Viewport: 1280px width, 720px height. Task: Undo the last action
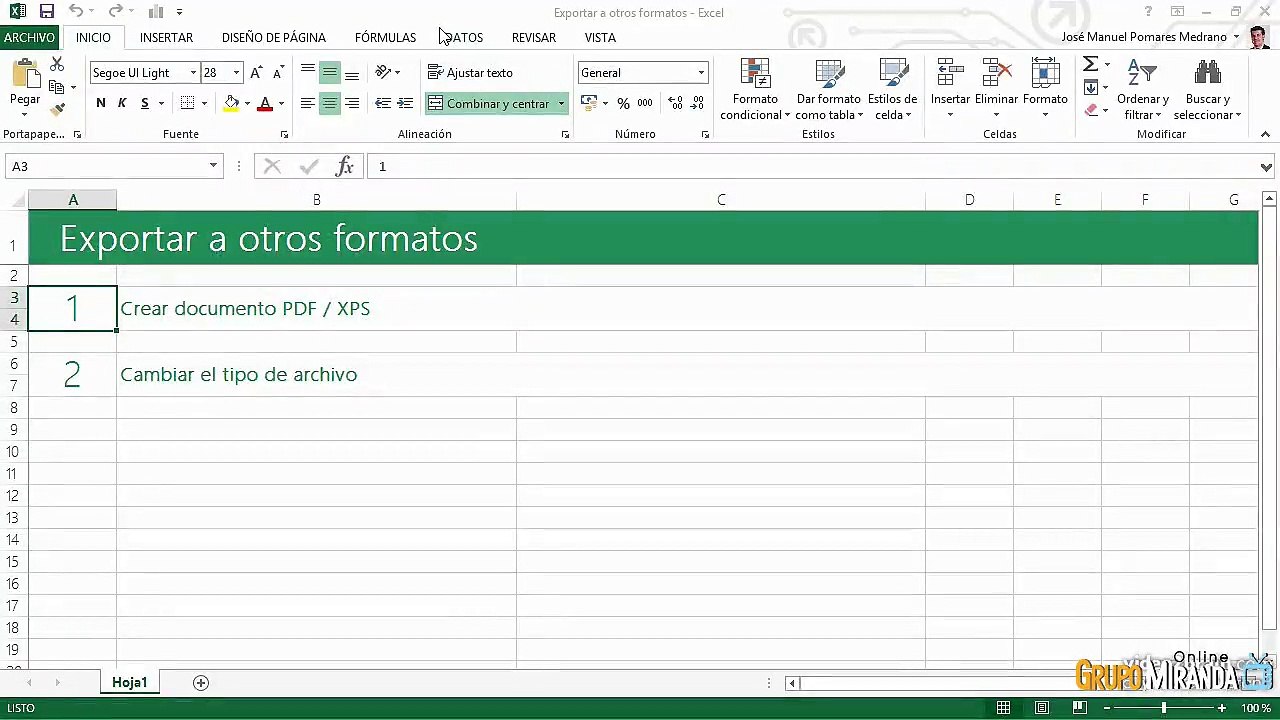(76, 12)
